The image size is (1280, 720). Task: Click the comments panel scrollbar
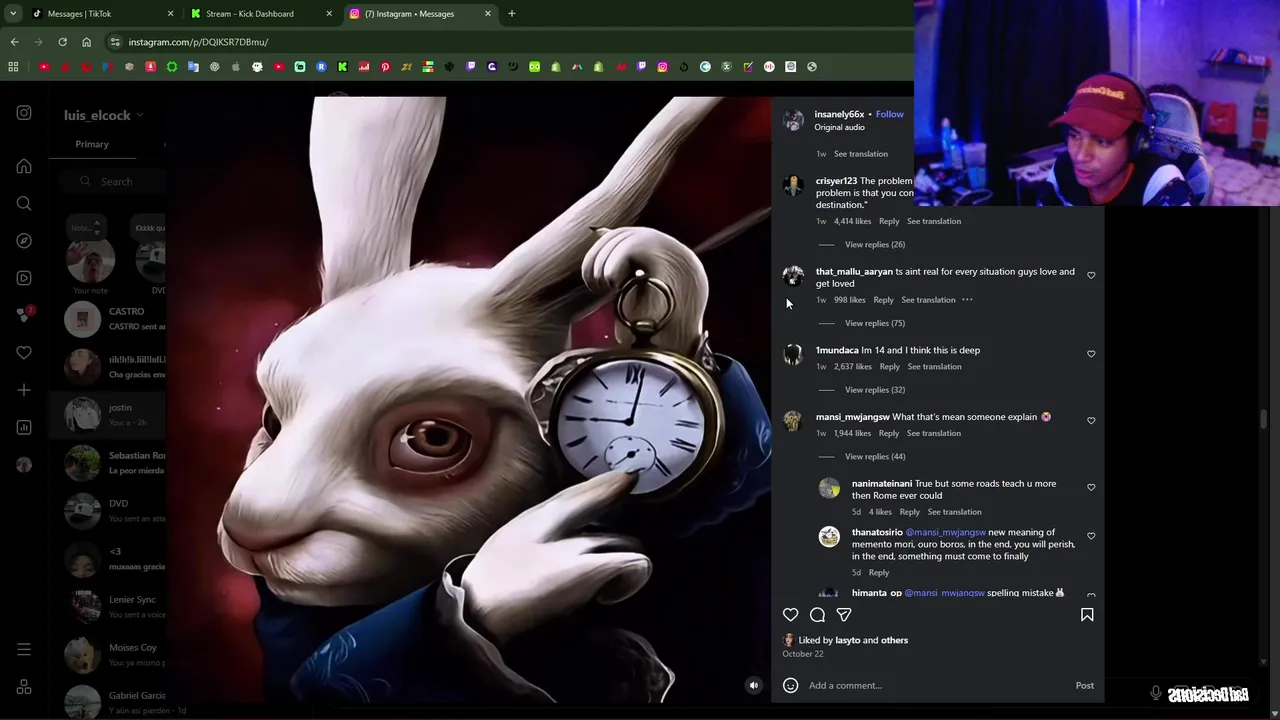tap(1264, 420)
